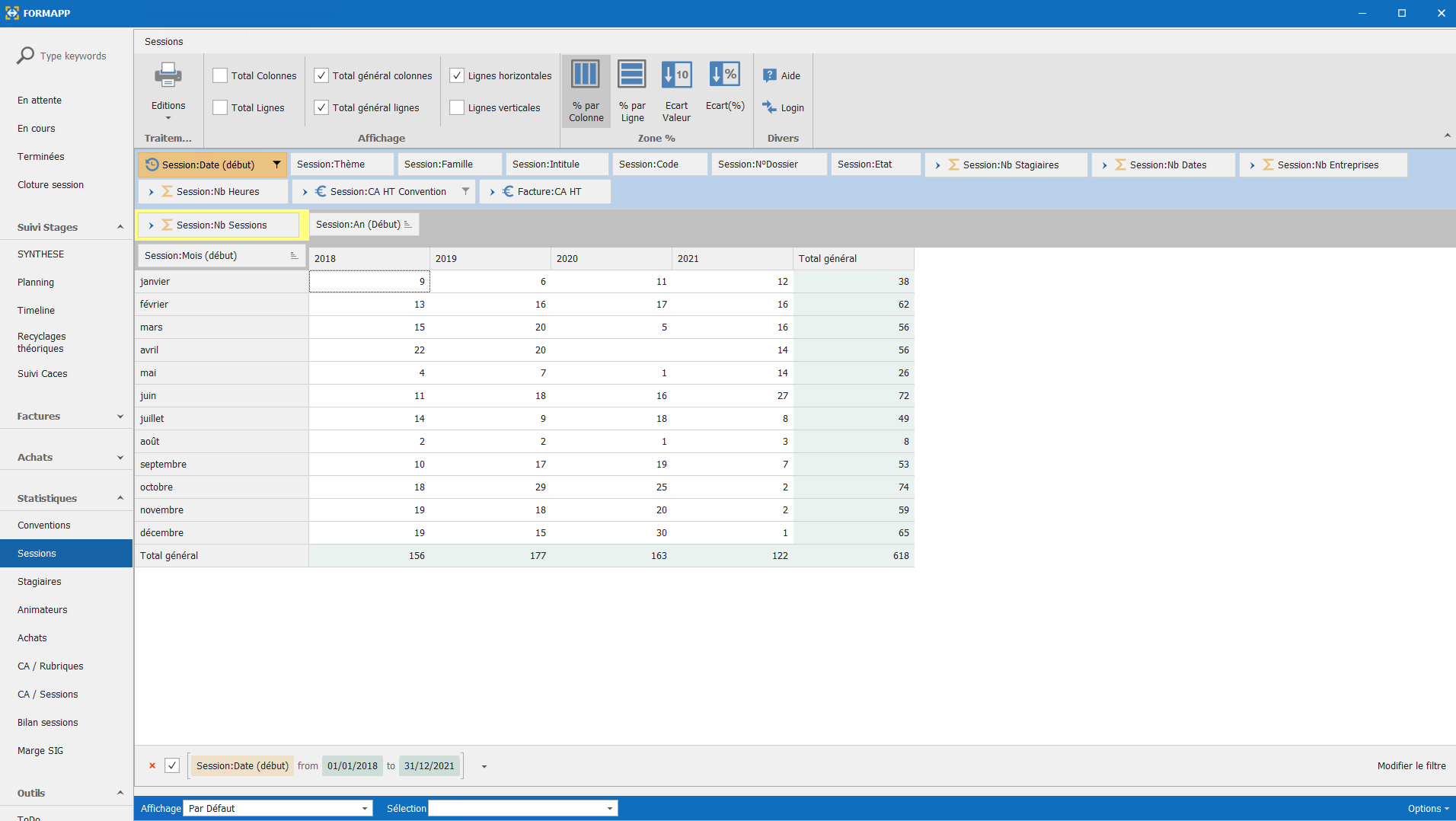Click the search magnifier icon
Screen dimensions: 1456x821
25,56
